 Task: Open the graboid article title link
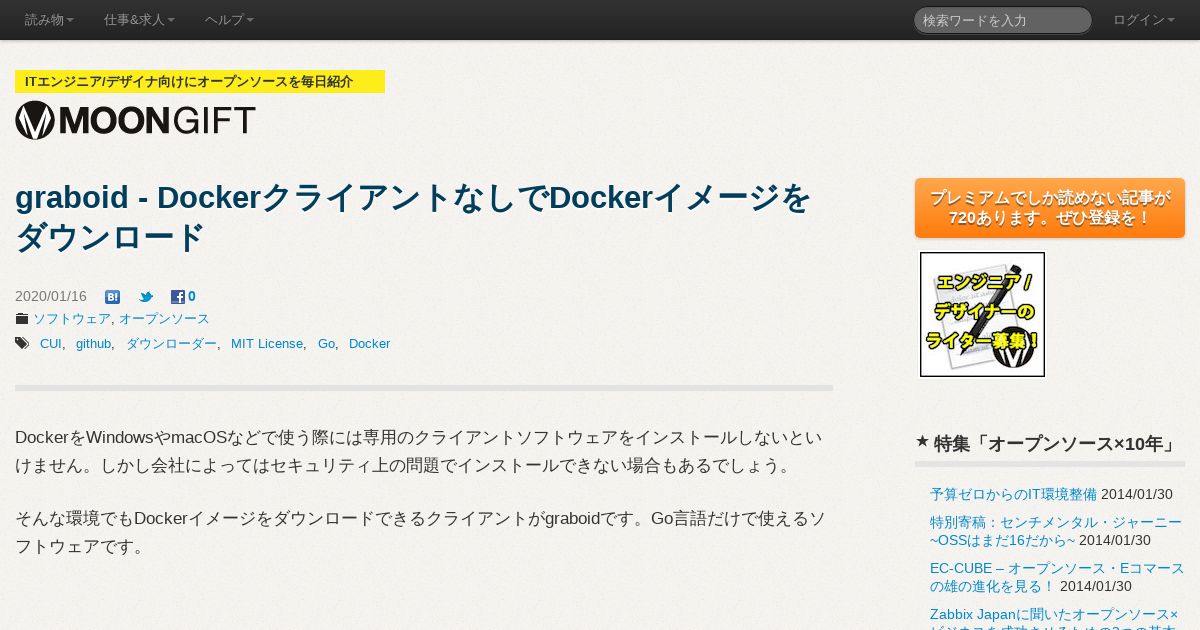[413, 217]
